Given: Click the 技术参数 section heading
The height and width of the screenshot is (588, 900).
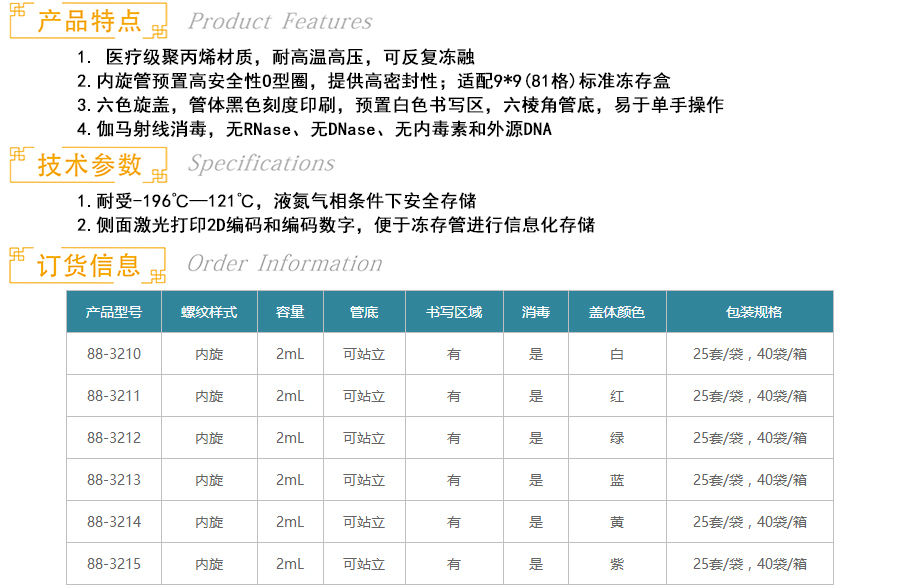Looking at the screenshot, I should [x=89, y=164].
